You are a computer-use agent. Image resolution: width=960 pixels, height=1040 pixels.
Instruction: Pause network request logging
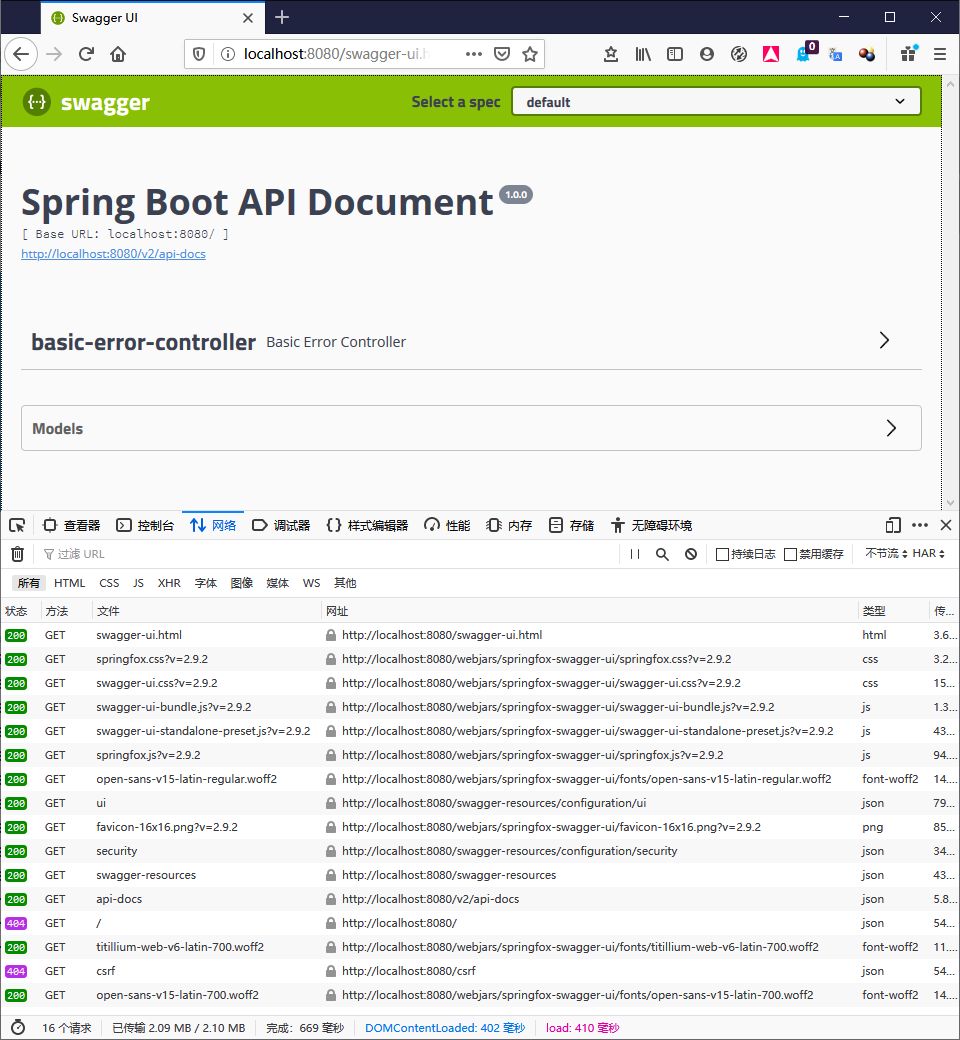(x=634, y=554)
